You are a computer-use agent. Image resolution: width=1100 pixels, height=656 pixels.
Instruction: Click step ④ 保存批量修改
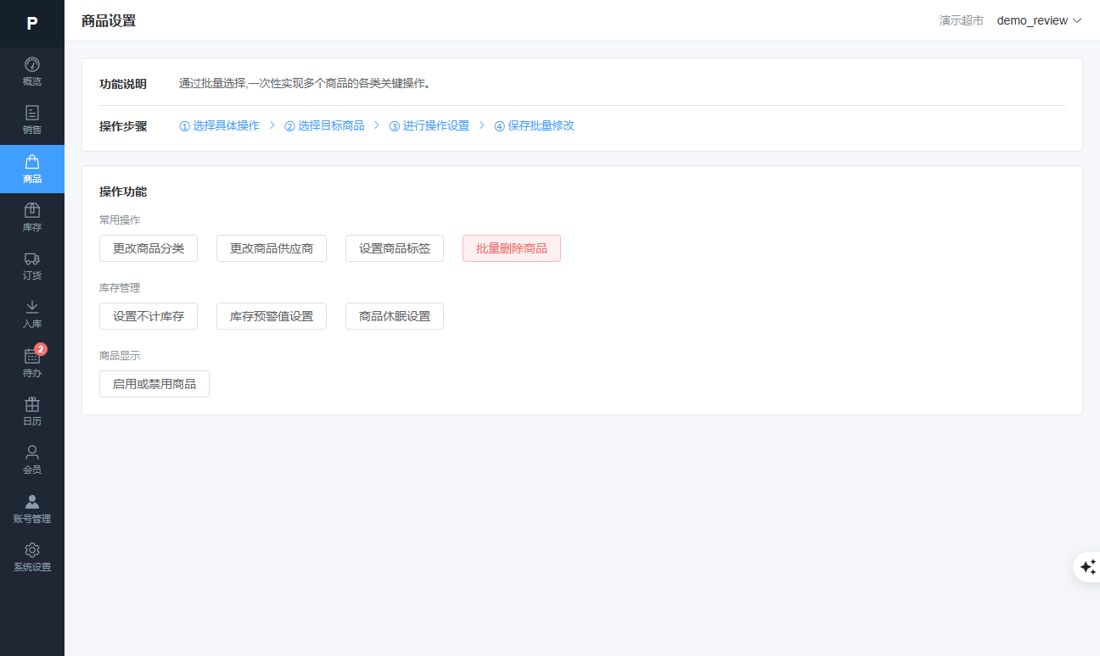pos(534,126)
